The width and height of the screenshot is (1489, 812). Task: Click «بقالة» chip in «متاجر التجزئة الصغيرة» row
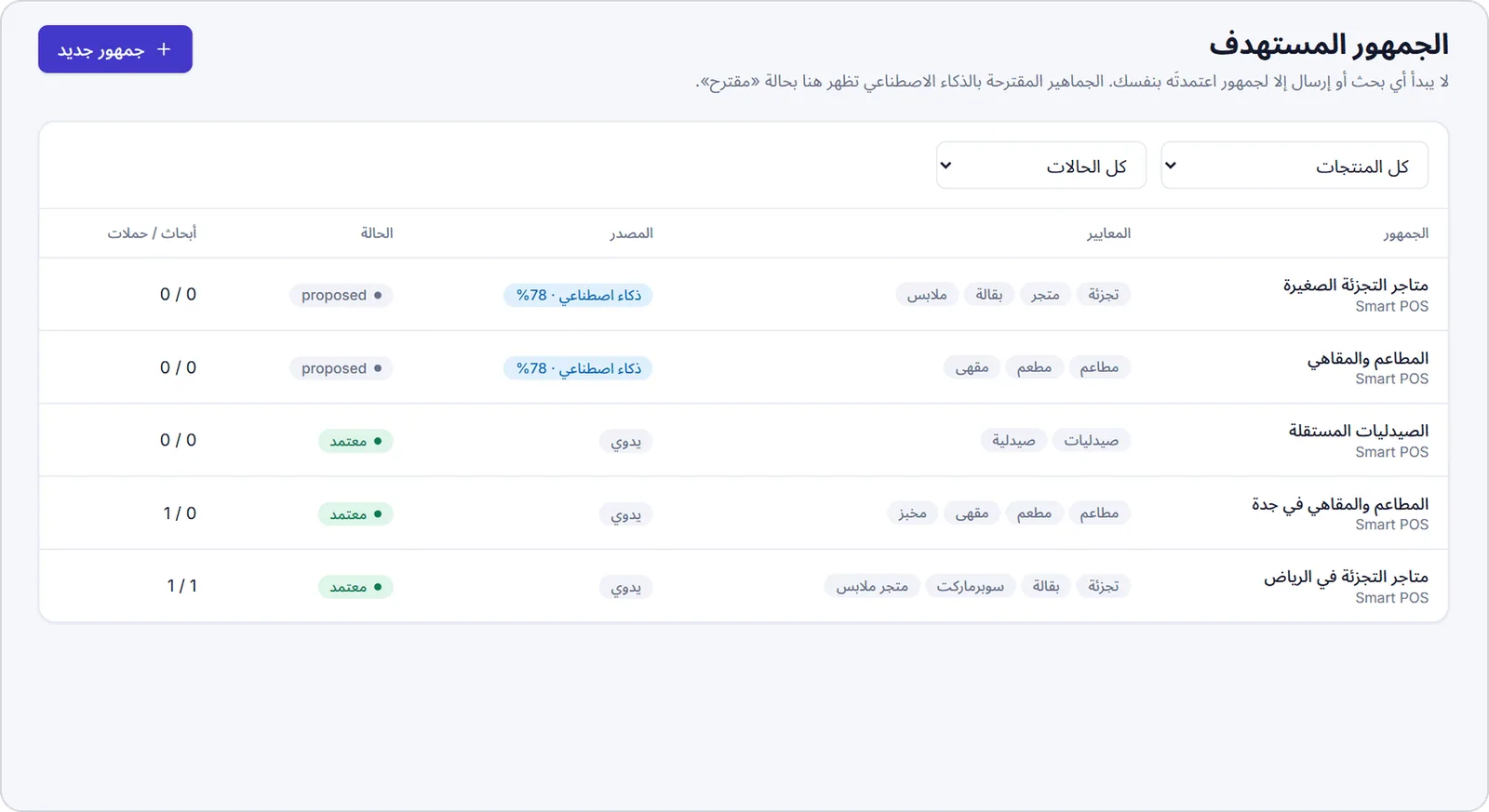(x=989, y=295)
